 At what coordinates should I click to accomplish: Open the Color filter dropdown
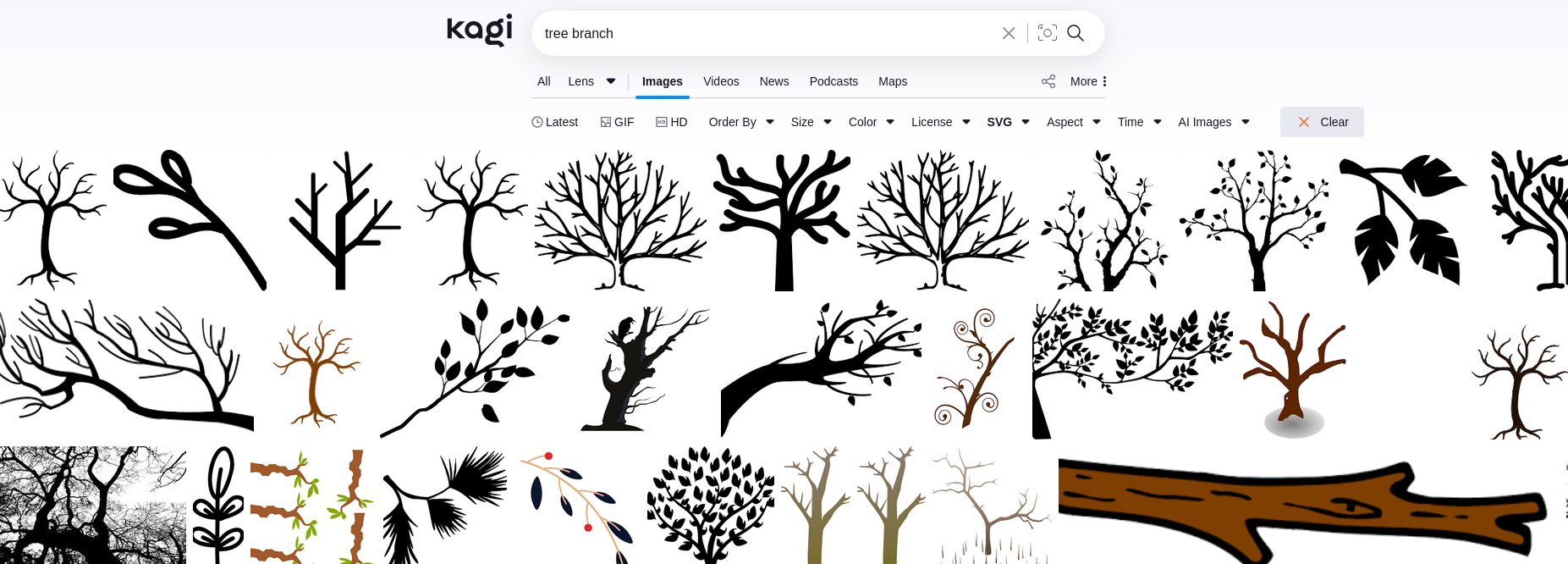point(871,122)
